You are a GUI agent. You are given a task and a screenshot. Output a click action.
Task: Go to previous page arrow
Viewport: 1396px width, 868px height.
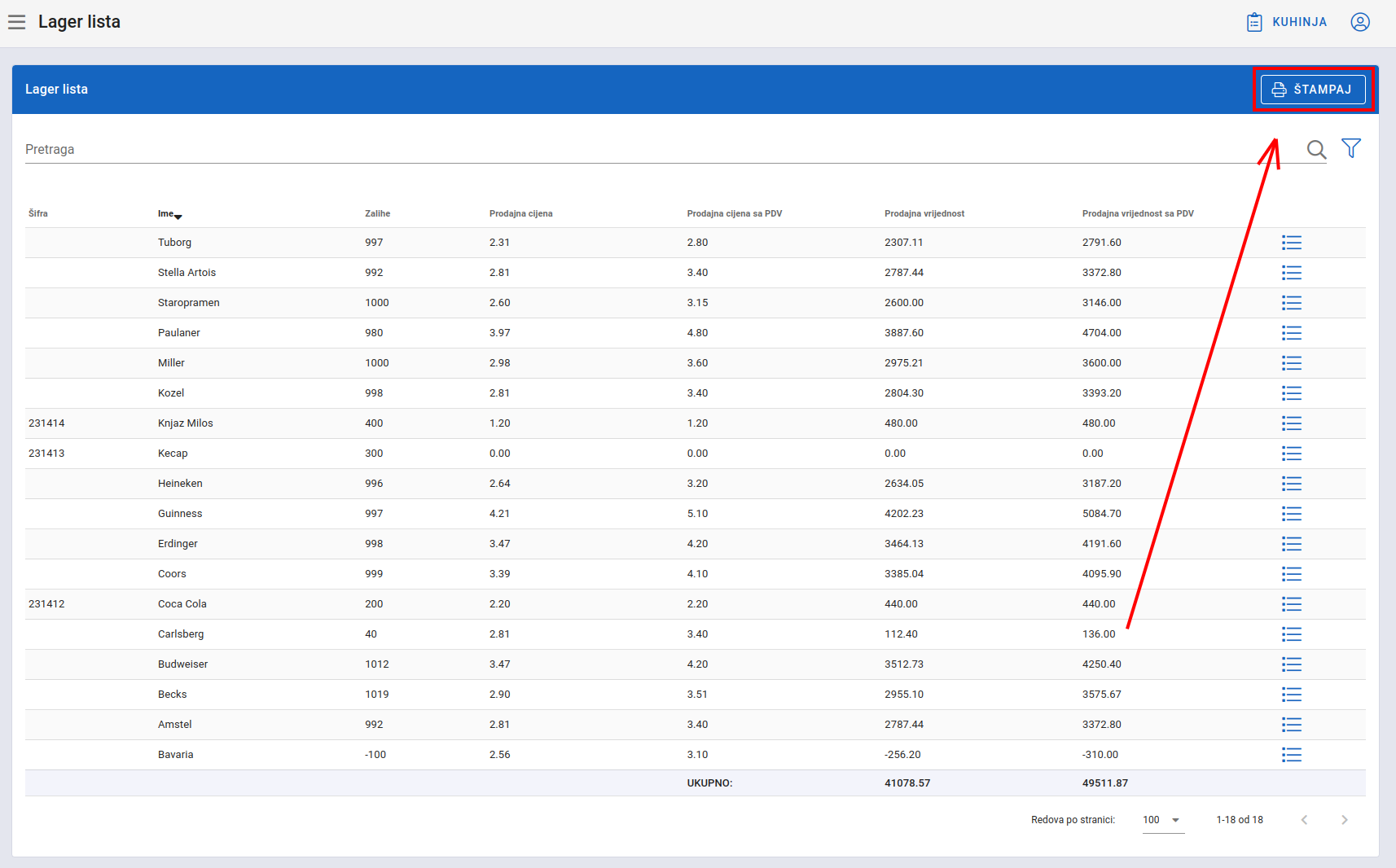coord(1304,820)
